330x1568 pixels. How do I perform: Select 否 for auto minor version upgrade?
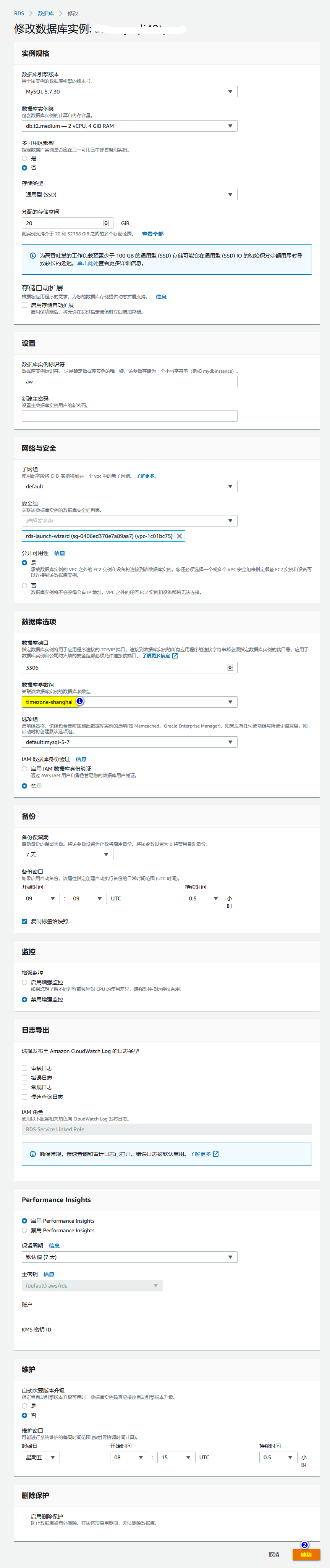click(x=24, y=1416)
